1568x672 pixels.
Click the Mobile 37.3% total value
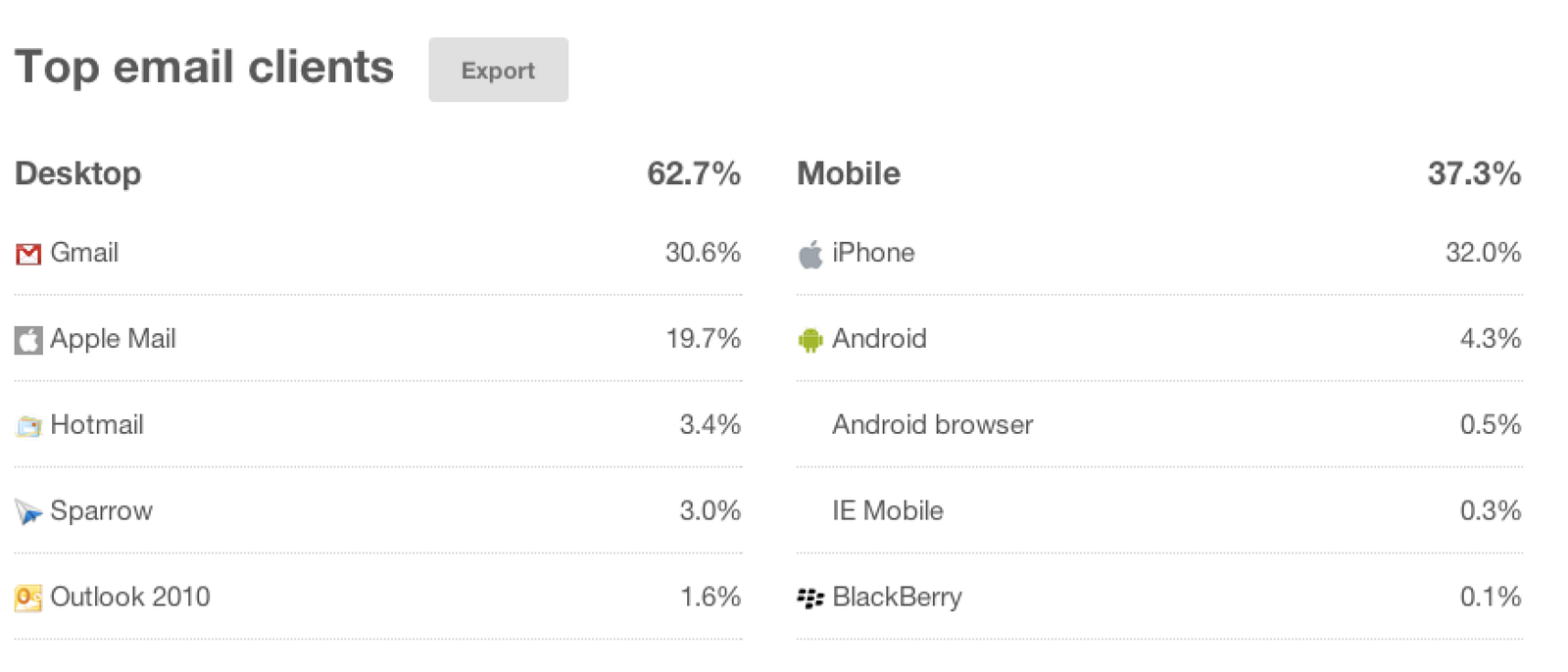[x=1474, y=173]
